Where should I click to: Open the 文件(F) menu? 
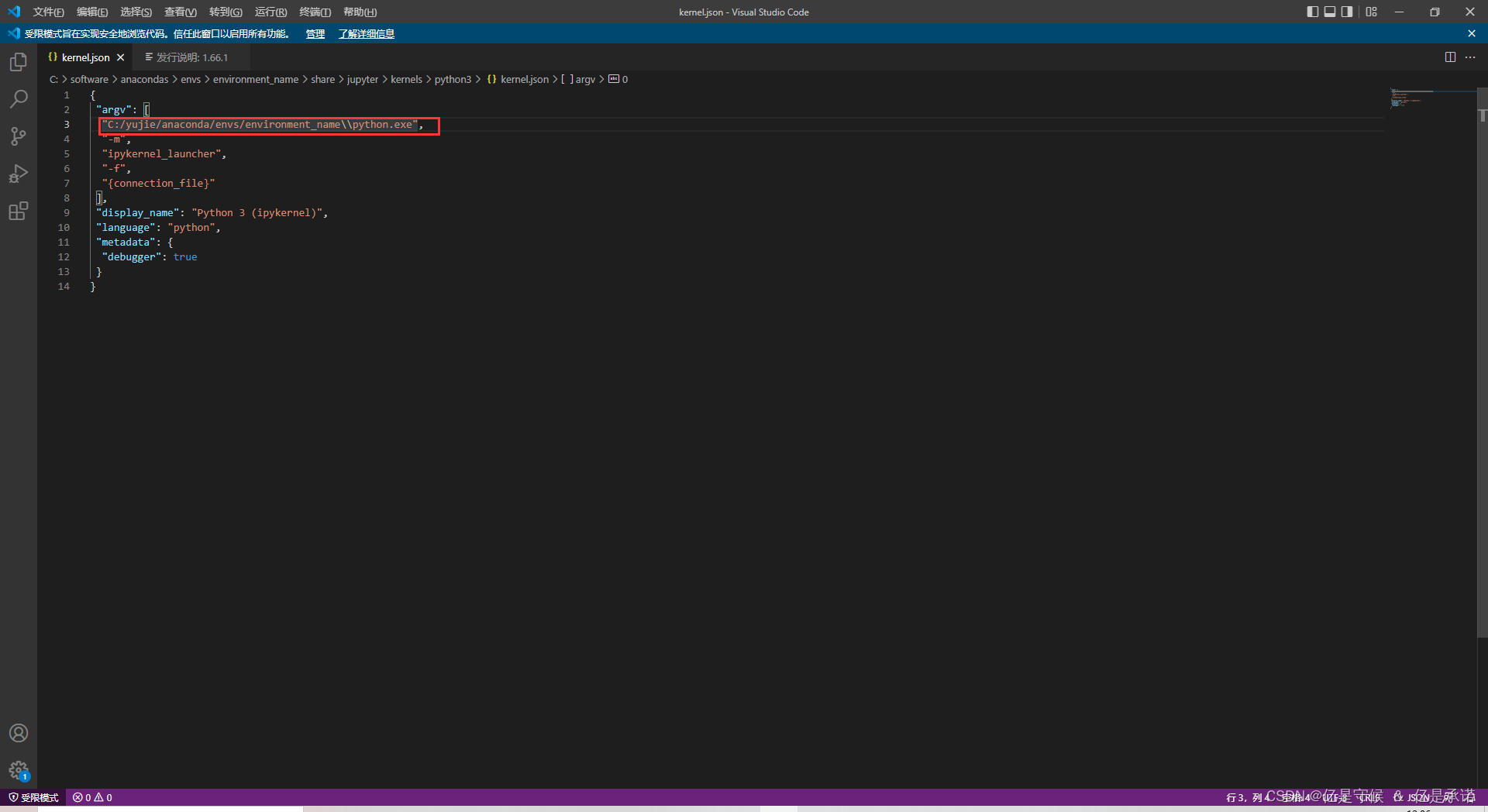(48, 12)
